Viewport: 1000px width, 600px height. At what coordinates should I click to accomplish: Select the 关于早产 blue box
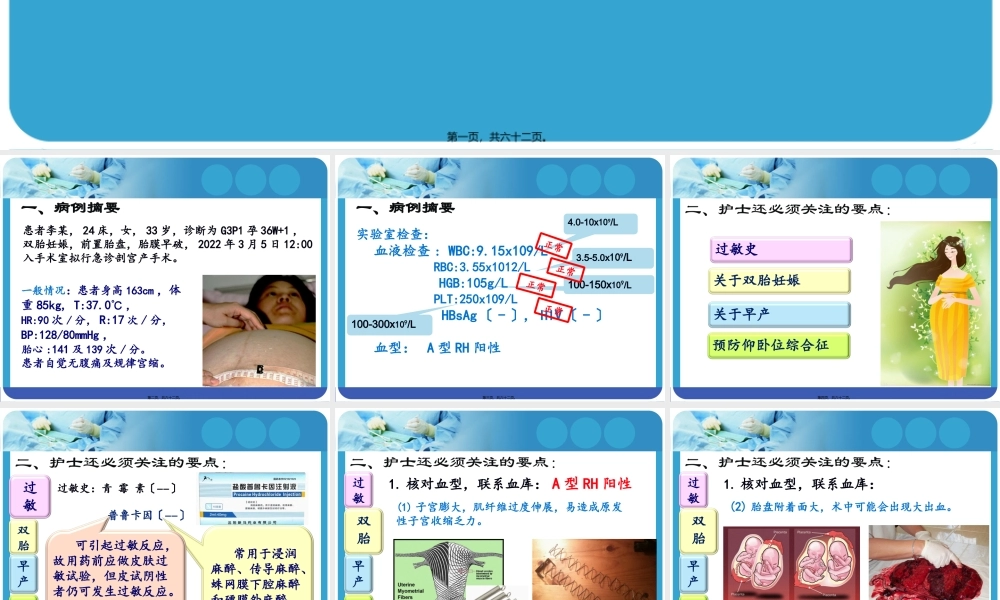pyautogui.click(x=779, y=313)
